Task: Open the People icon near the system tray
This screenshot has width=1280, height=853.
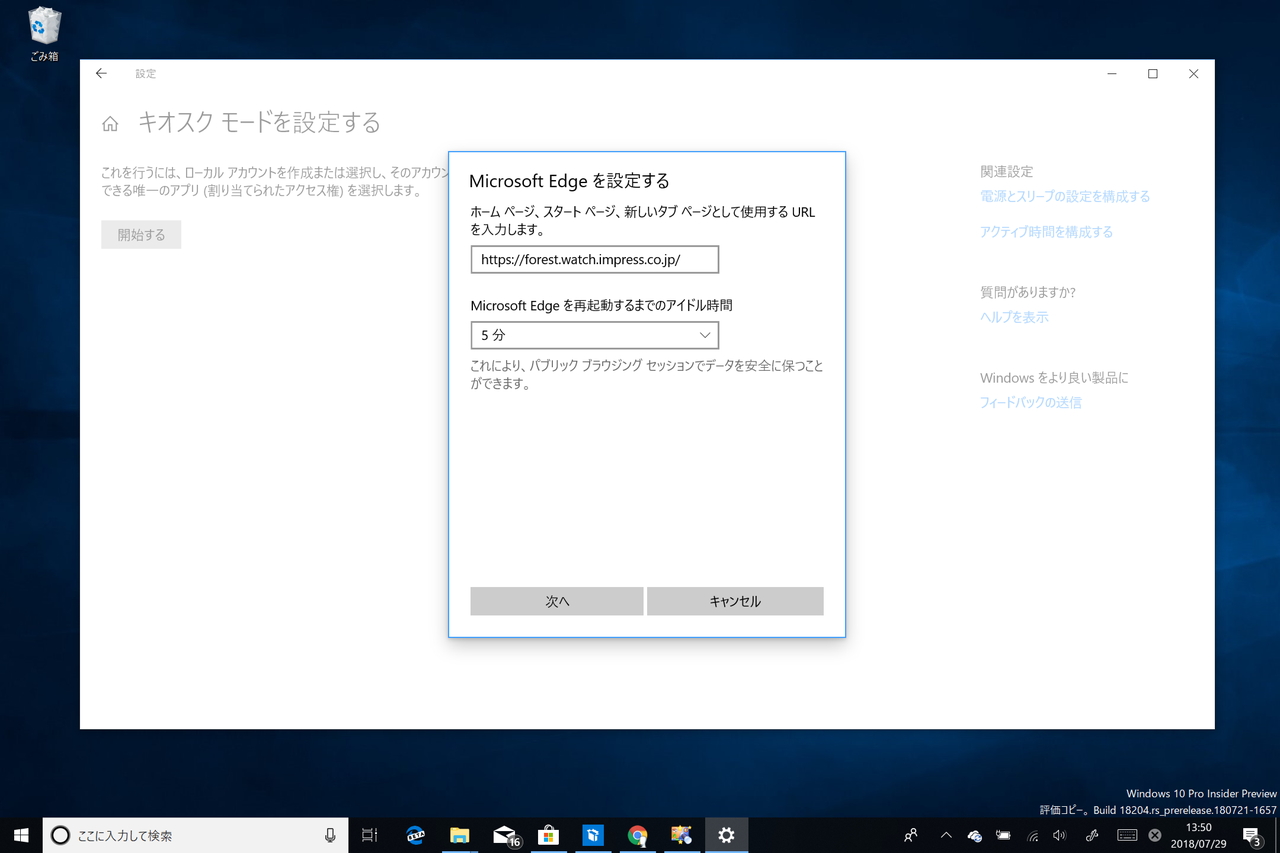Action: (x=910, y=835)
